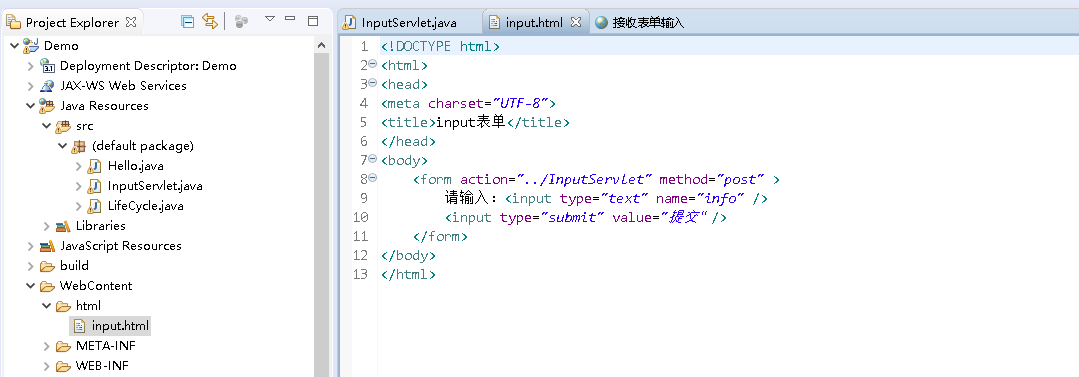Click the default package icon
Image resolution: width=1079 pixels, height=377 pixels.
tap(78, 146)
